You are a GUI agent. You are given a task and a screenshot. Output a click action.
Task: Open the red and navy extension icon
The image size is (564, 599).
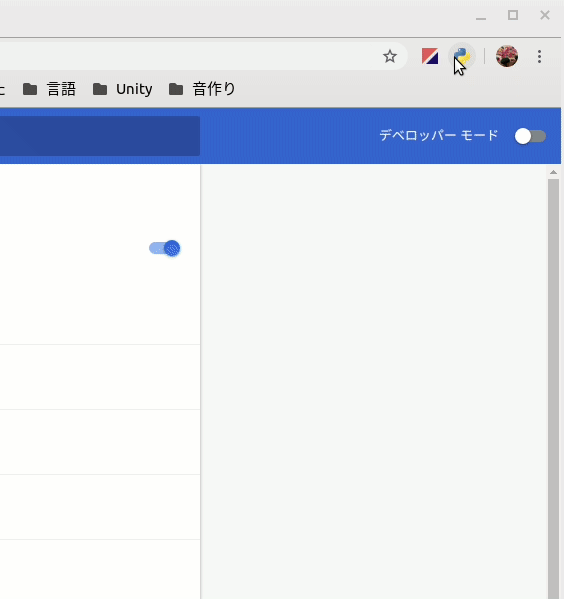tap(430, 57)
